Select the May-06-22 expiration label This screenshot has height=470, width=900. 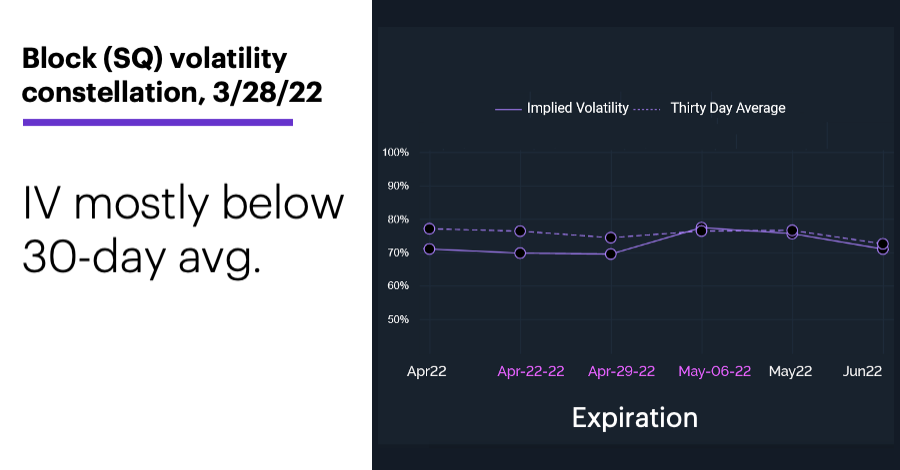[714, 371]
